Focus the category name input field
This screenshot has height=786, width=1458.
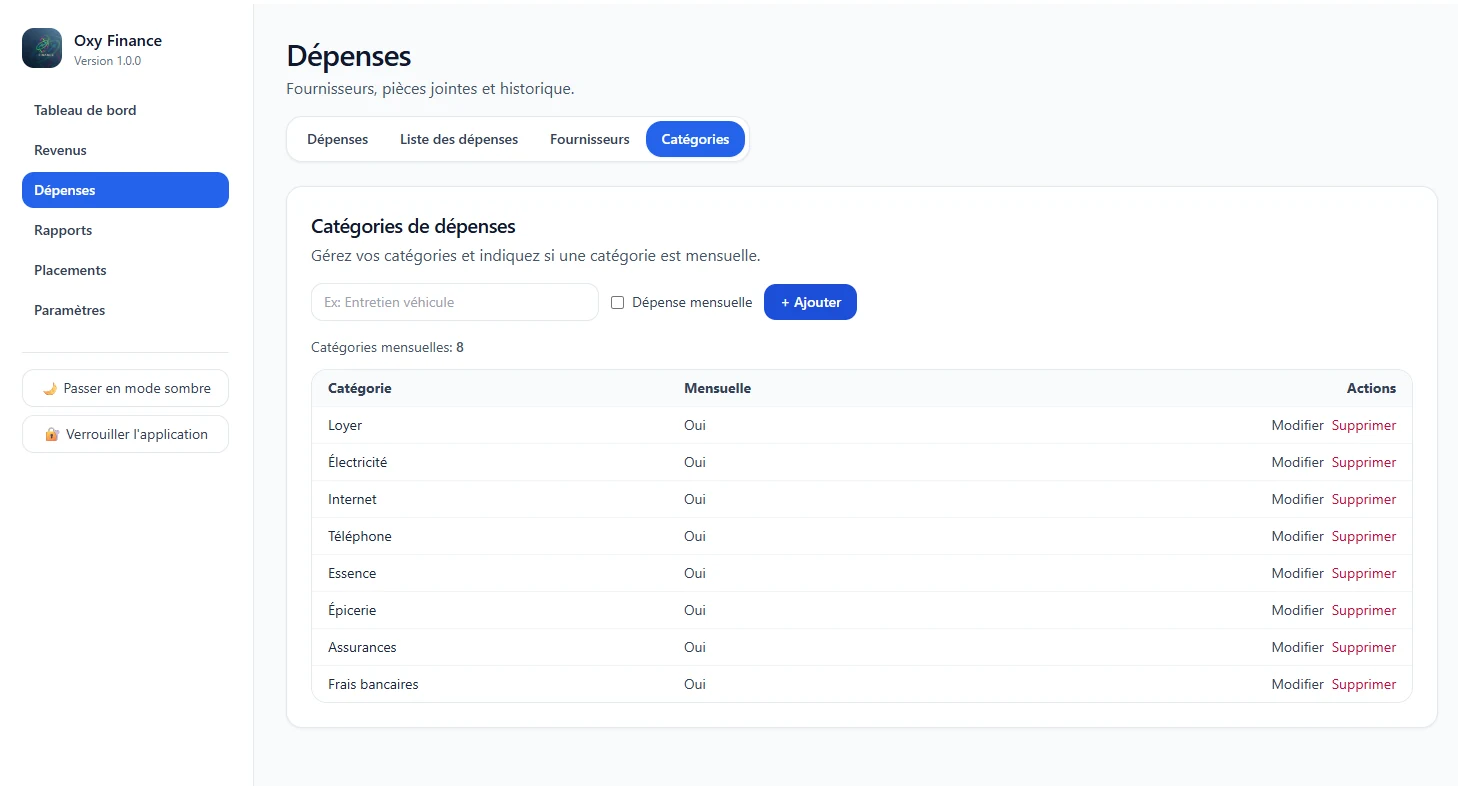pos(455,302)
